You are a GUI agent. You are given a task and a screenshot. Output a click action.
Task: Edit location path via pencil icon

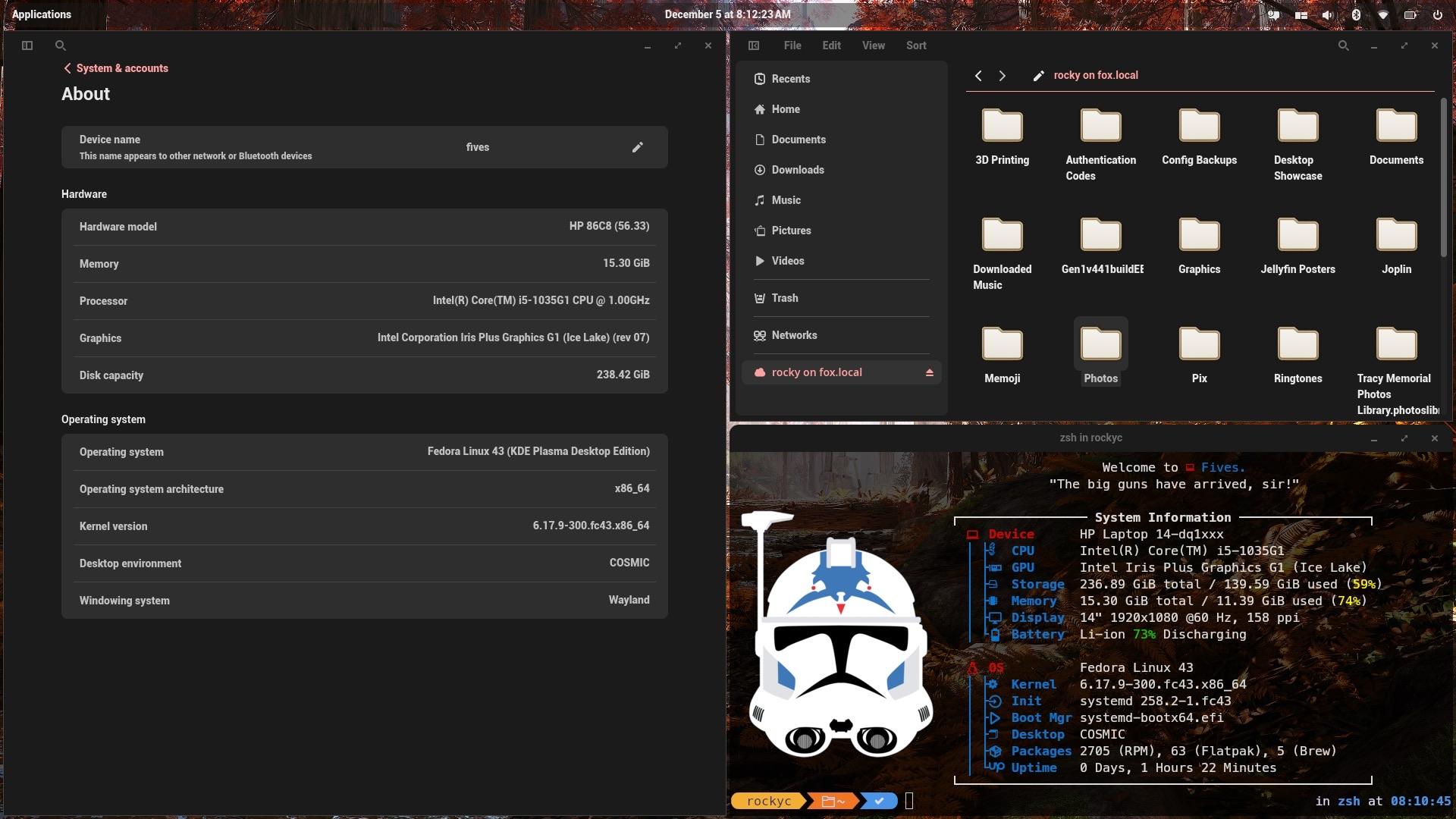1038,76
